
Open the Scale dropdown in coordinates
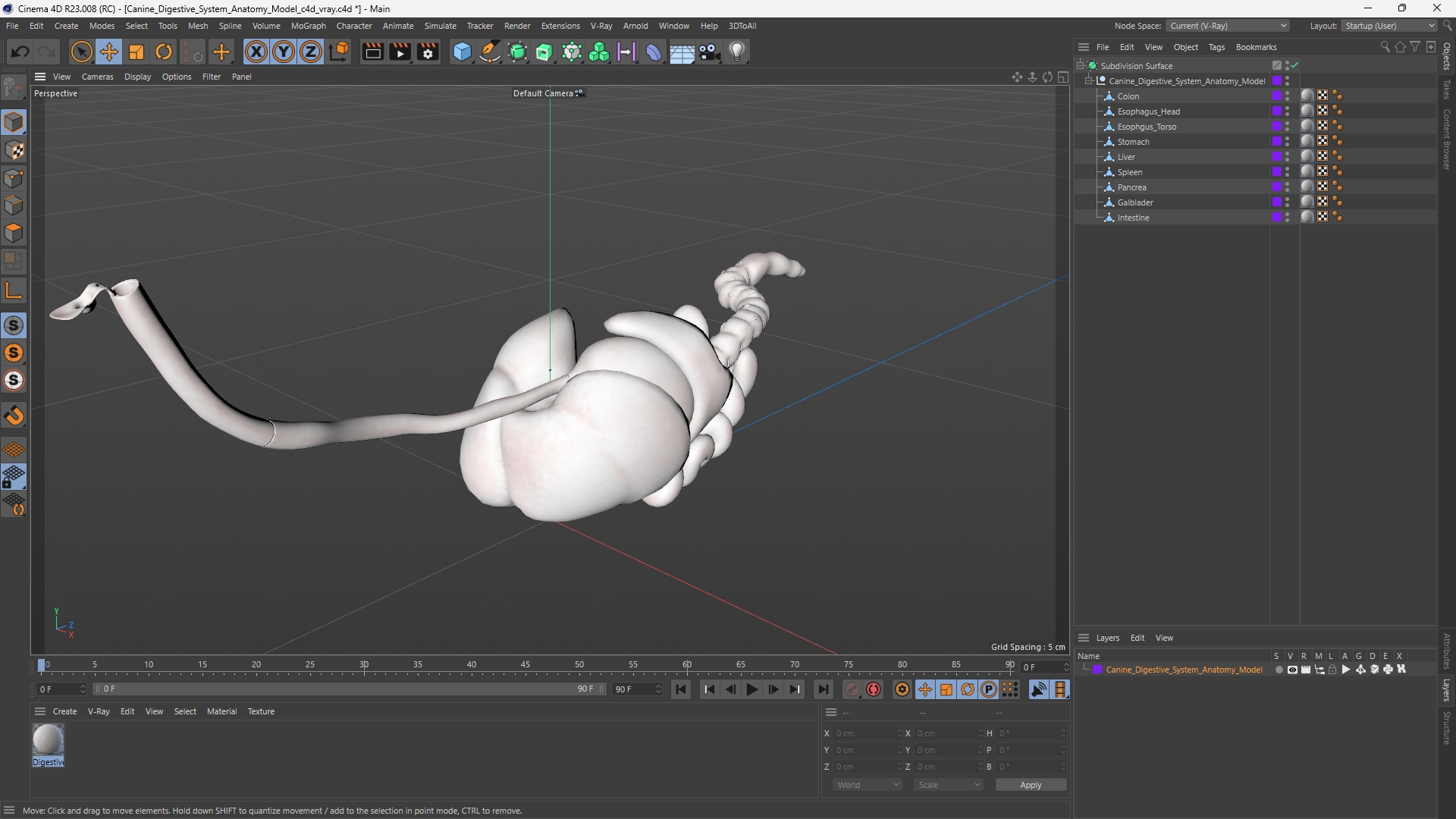point(949,785)
